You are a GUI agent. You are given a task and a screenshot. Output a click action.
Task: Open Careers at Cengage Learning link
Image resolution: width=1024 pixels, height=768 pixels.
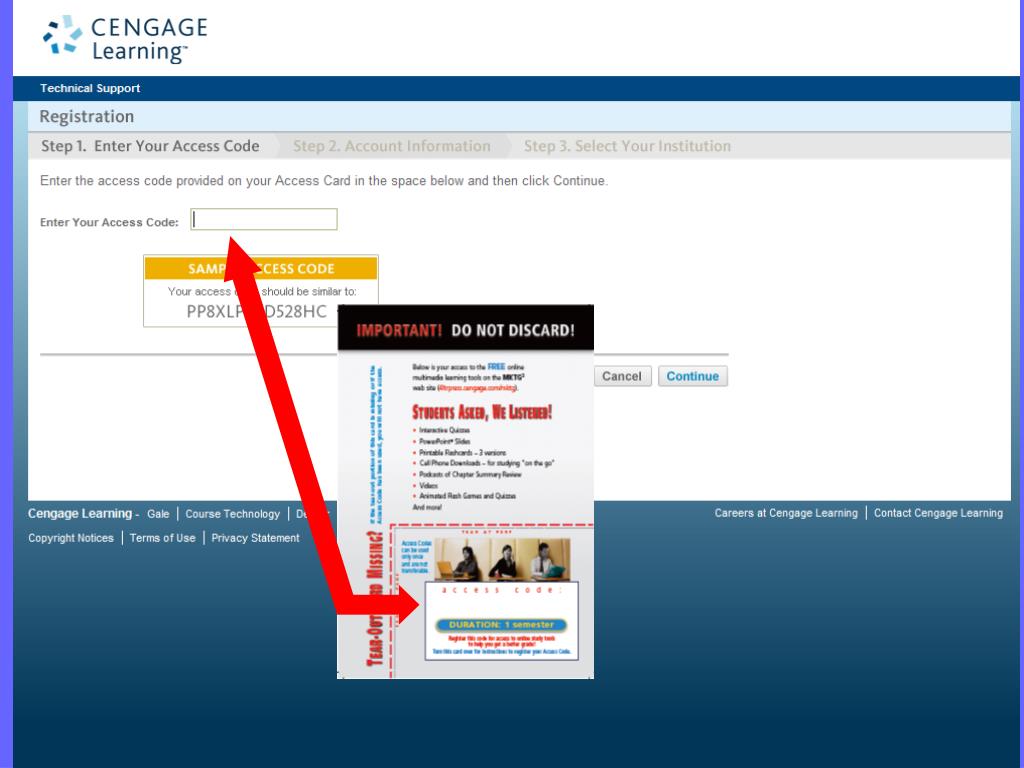click(x=786, y=513)
